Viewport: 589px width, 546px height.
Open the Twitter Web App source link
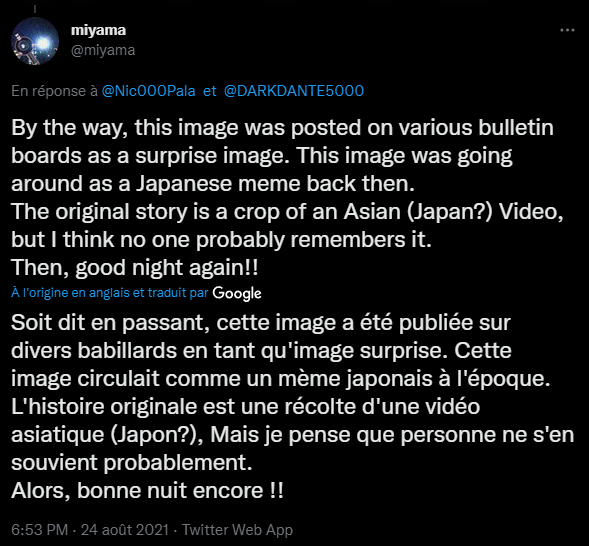point(237,530)
